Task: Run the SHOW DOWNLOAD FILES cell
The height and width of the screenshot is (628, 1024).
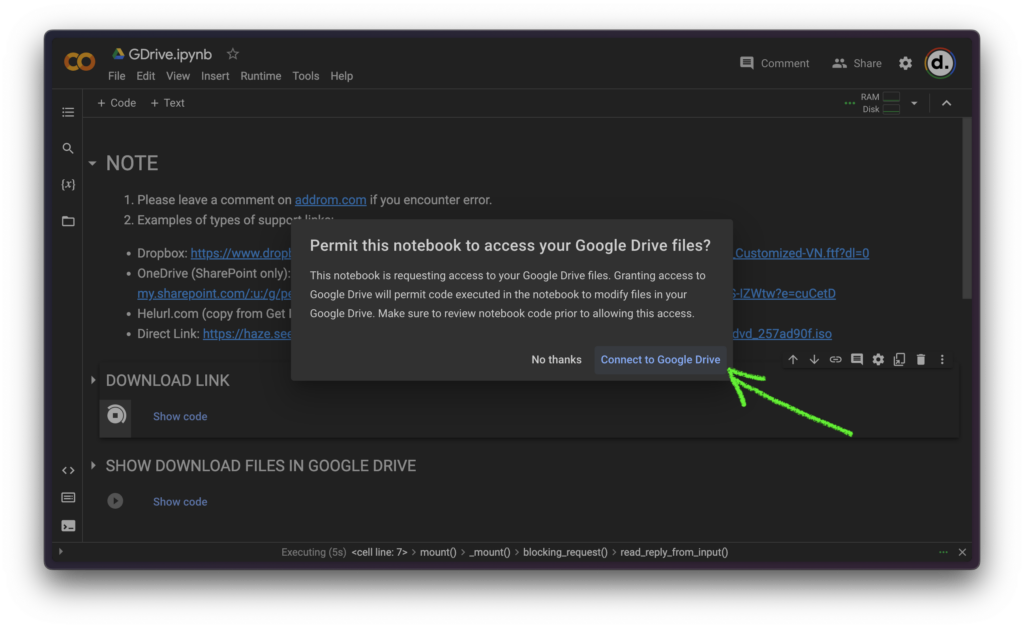Action: [x=116, y=501]
